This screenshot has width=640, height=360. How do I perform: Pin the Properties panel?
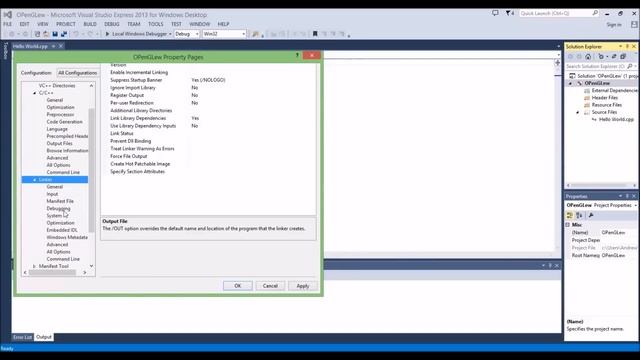point(627,196)
